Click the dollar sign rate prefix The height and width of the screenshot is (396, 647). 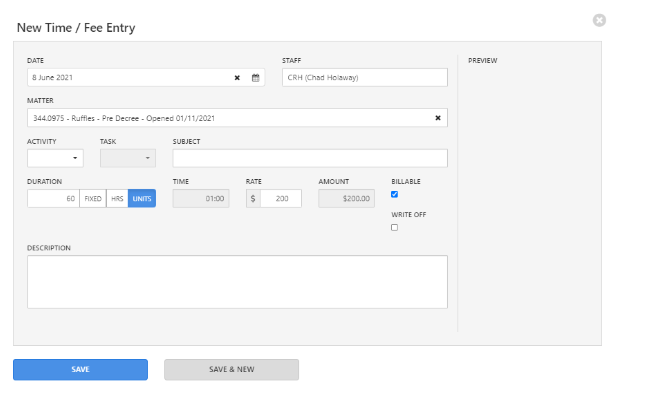[x=253, y=198]
